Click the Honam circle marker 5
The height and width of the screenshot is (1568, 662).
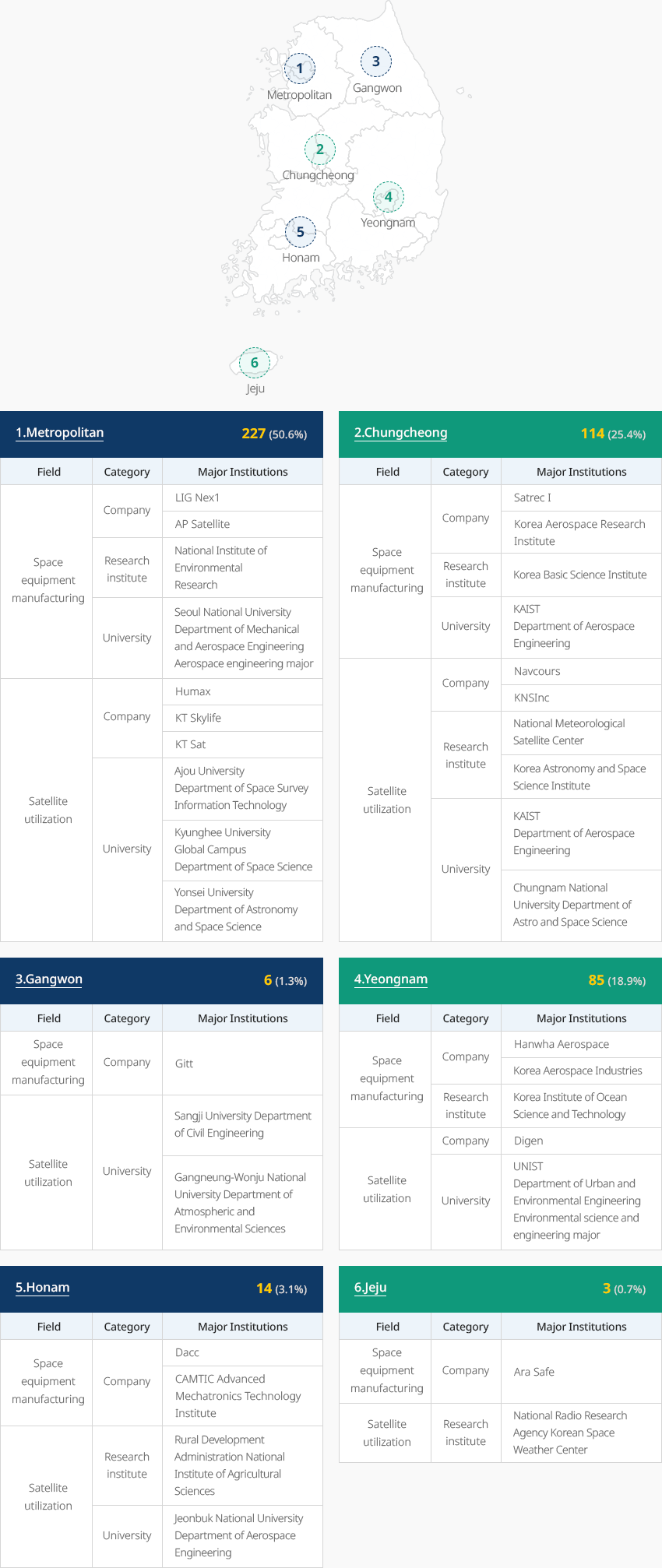point(300,232)
